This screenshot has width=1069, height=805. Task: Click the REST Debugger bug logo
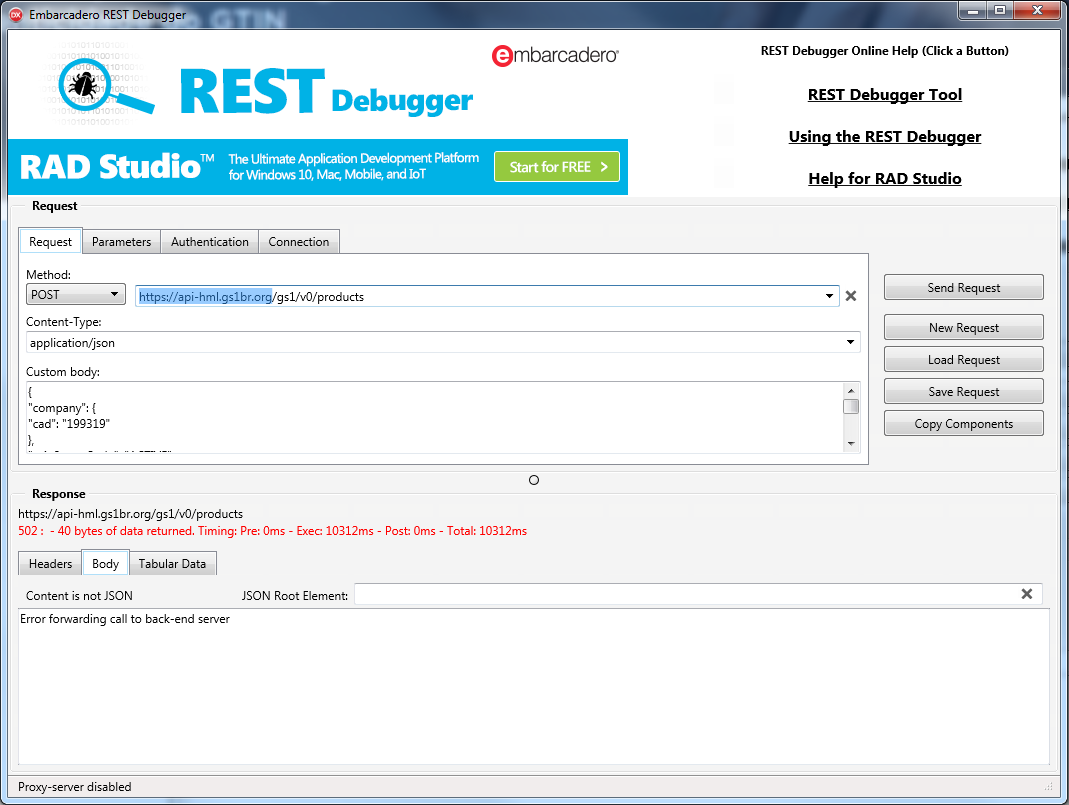[x=80, y=86]
